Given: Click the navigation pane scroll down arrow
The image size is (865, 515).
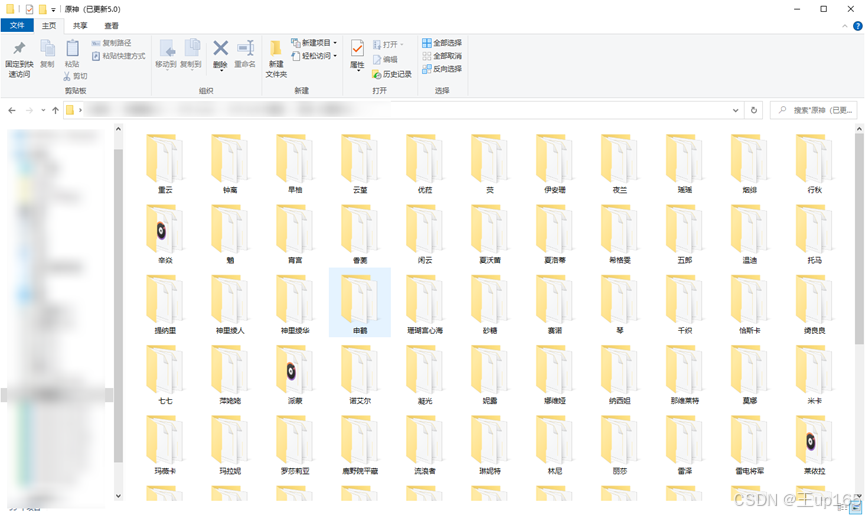Looking at the screenshot, I should [x=118, y=496].
